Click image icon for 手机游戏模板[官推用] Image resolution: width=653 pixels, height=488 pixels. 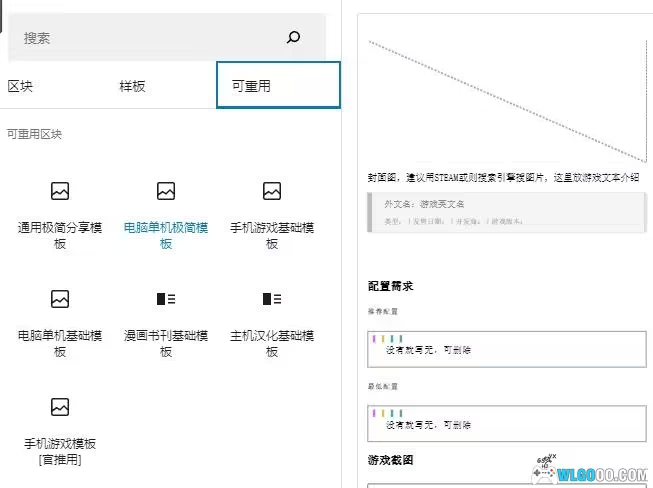coord(60,407)
